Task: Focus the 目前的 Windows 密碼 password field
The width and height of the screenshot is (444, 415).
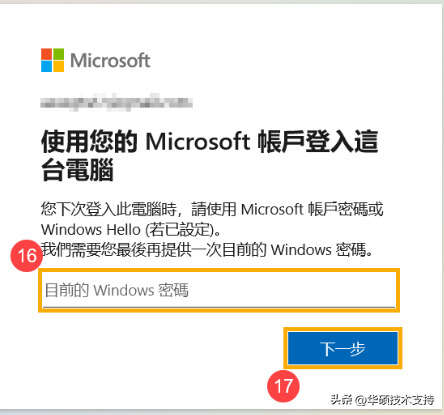Action: (219, 290)
